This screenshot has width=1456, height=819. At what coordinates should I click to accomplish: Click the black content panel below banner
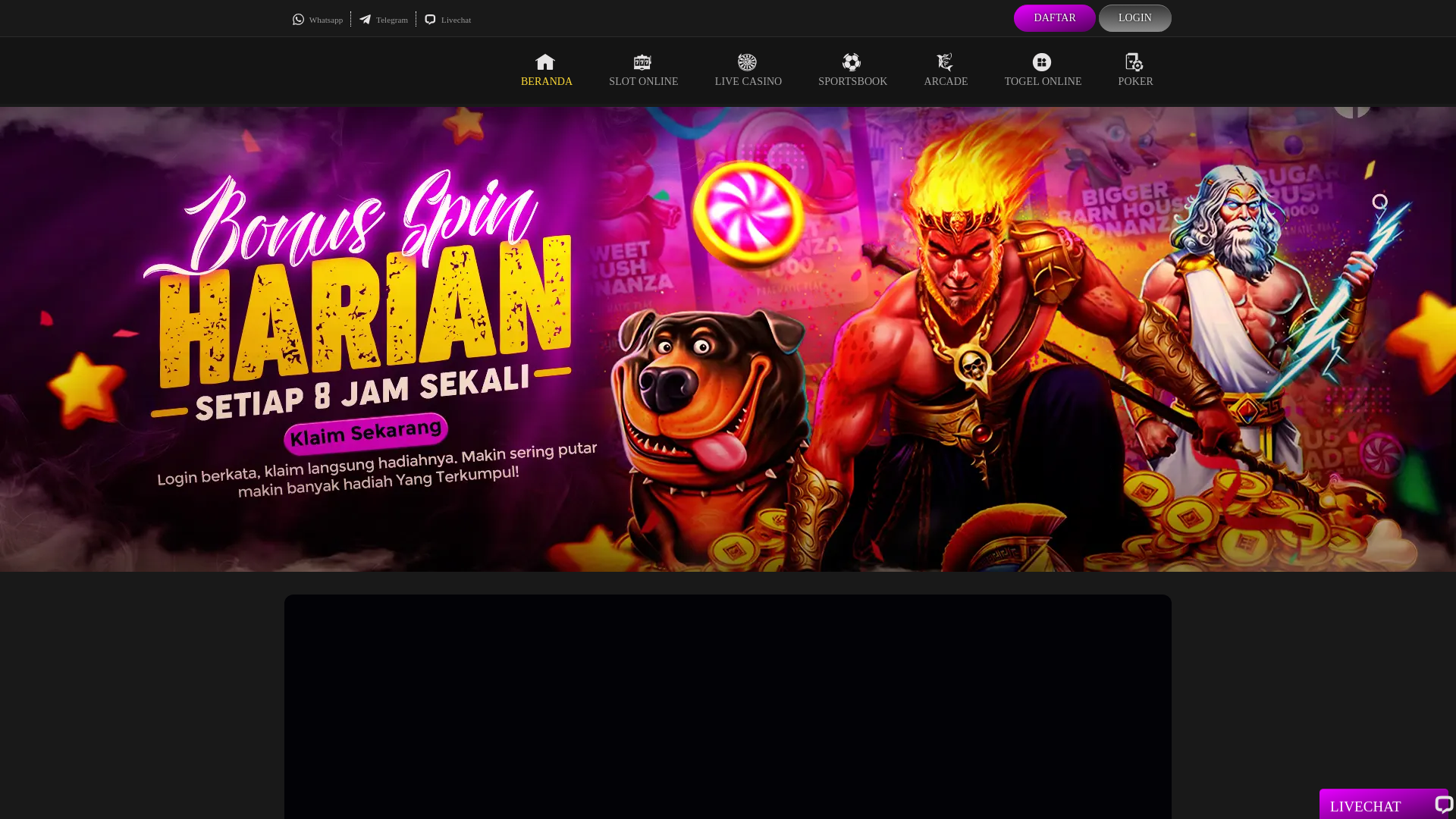(728, 705)
